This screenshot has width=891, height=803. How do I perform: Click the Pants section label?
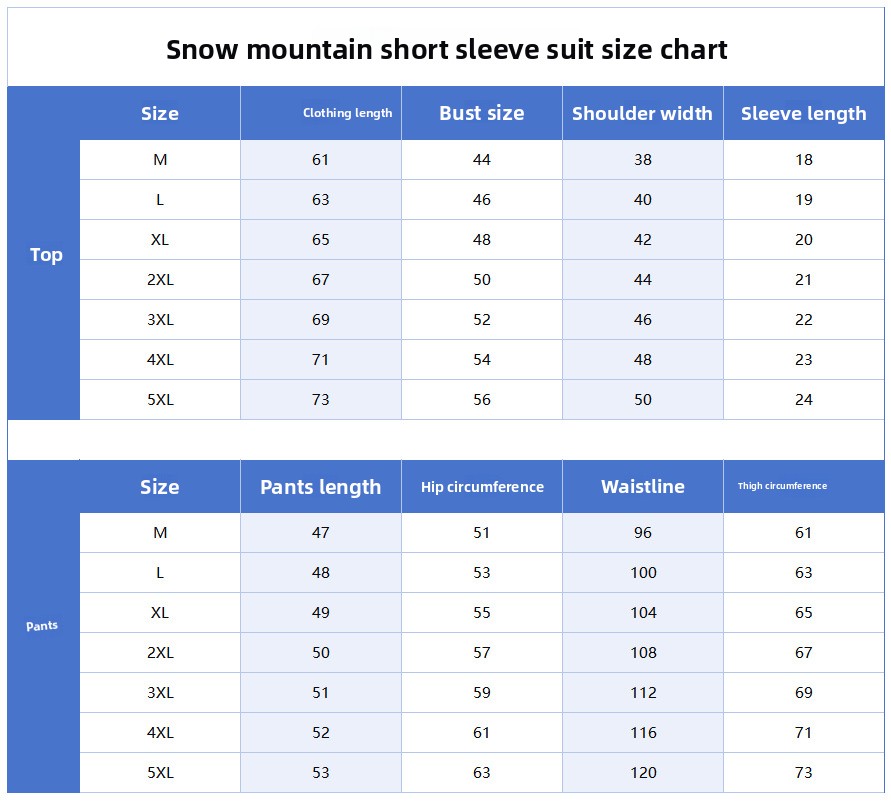click(x=42, y=626)
